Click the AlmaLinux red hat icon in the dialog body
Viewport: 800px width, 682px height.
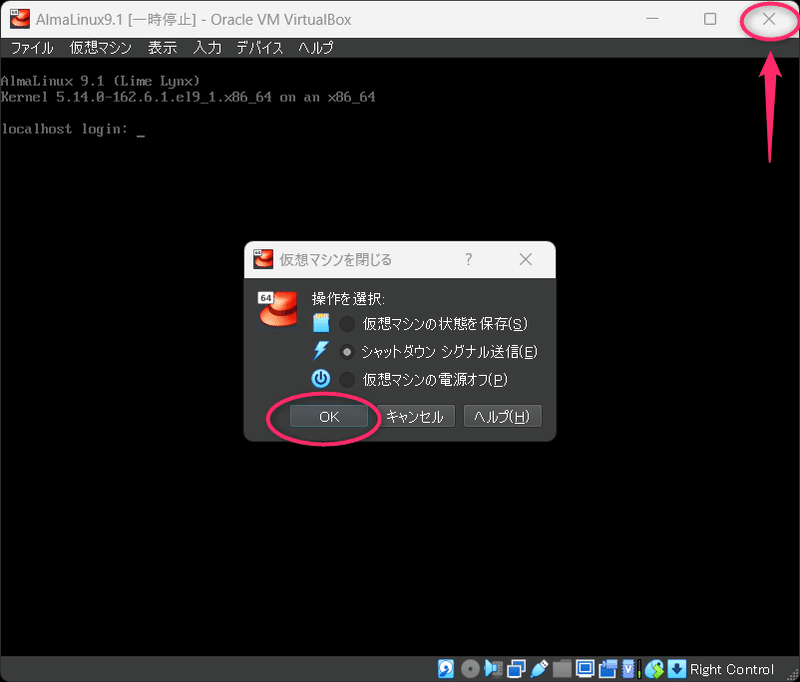(x=278, y=309)
